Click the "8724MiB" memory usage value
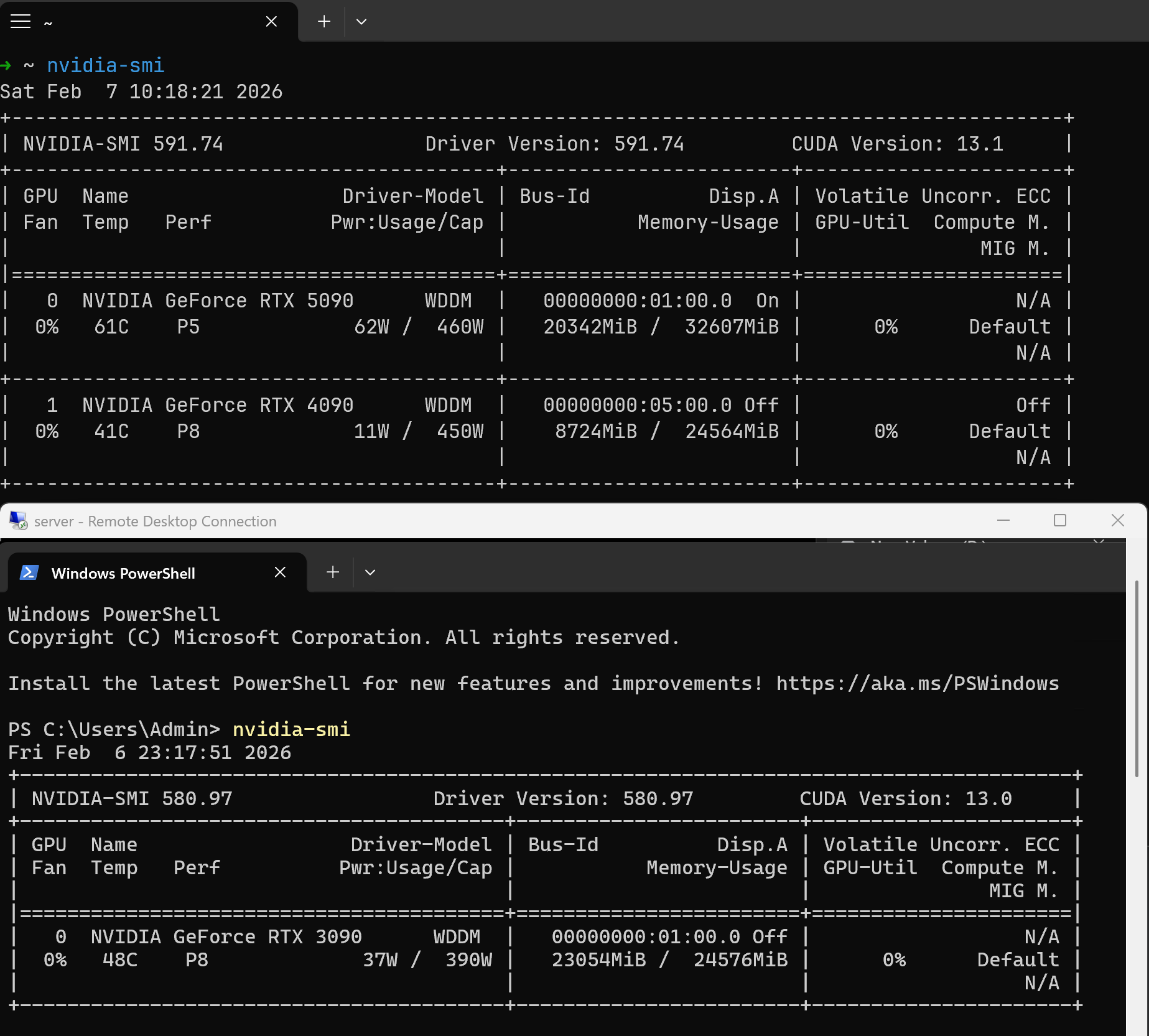 (596, 432)
